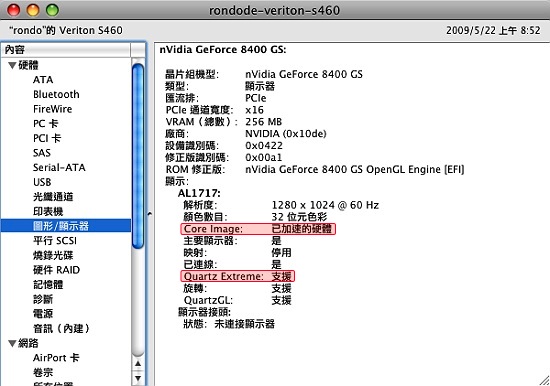This screenshot has width=550, height=386.
Task: Select the highlighted 圖形/顯示器 entry
Action: 66,226
